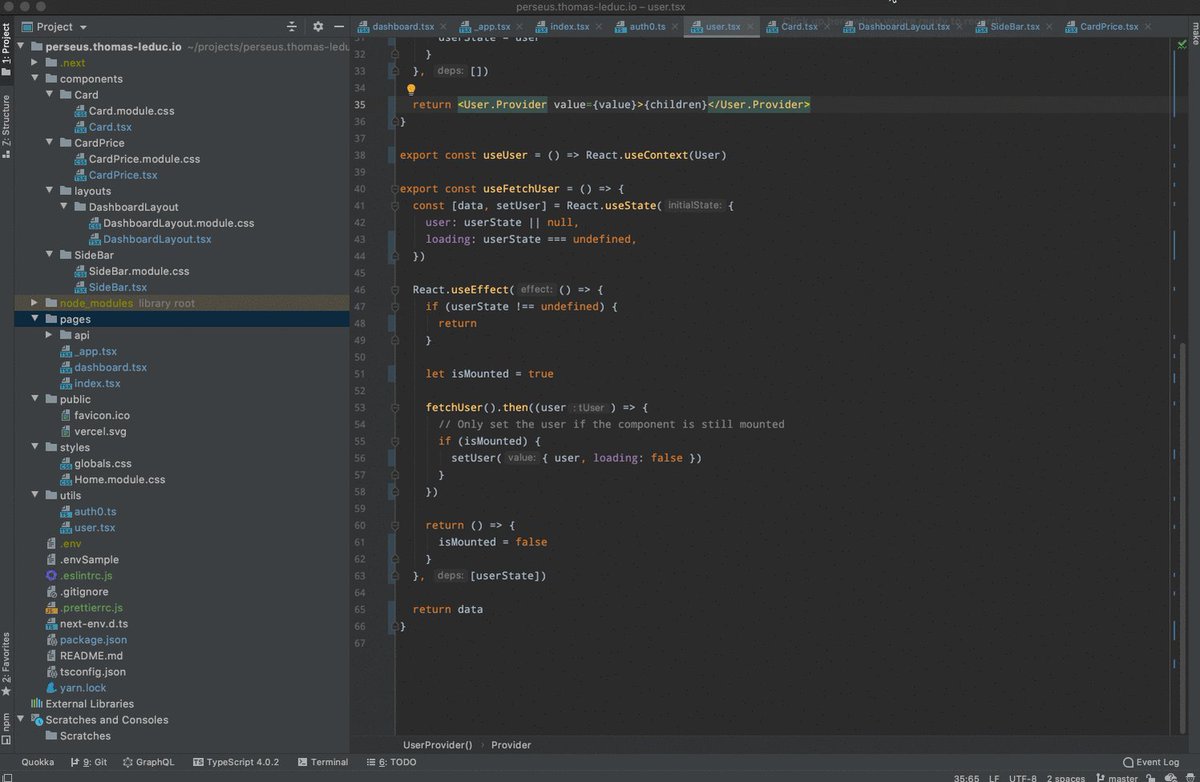Image resolution: width=1200 pixels, height=782 pixels.
Task: Hide the Project tool window (minus icon)
Action: pyautogui.click(x=338, y=27)
